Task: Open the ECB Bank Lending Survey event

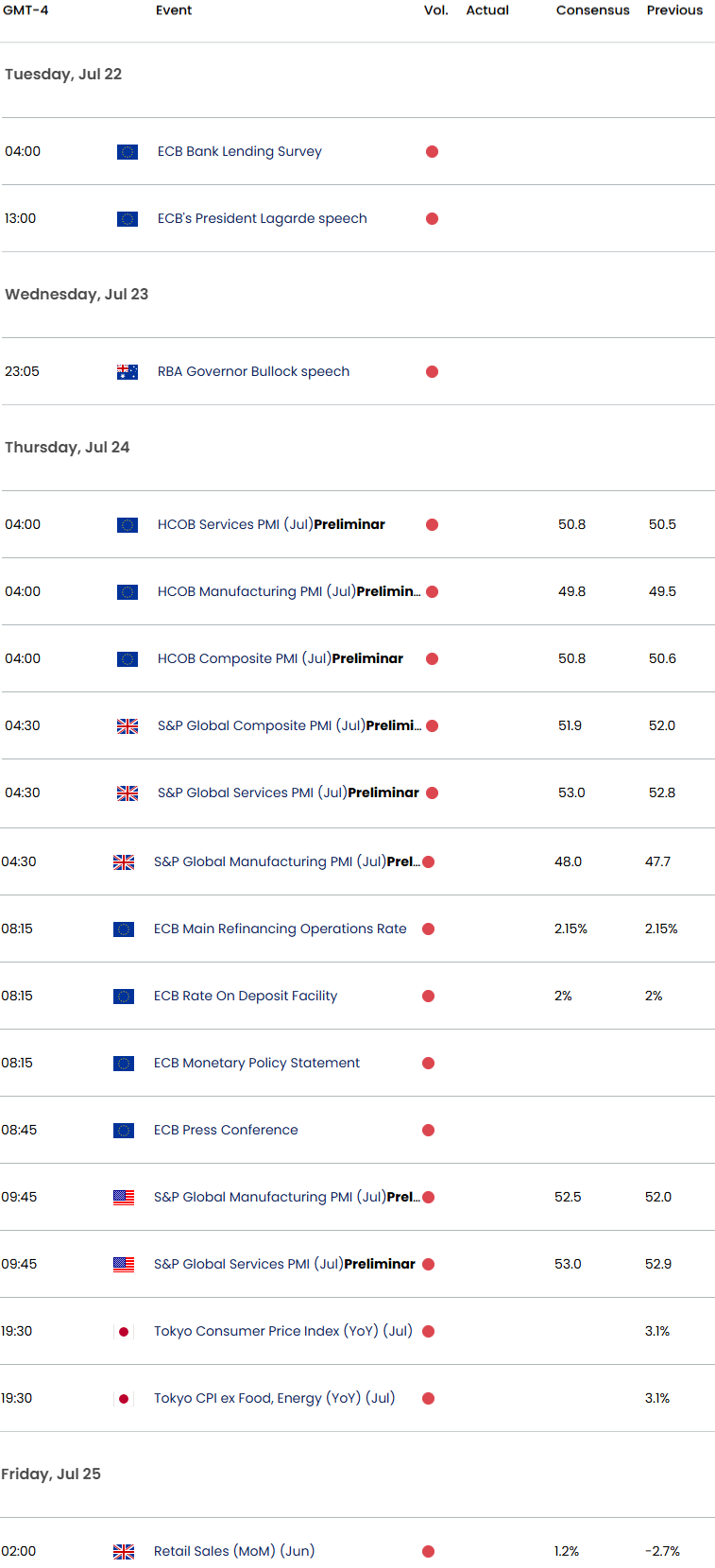Action: pos(239,152)
